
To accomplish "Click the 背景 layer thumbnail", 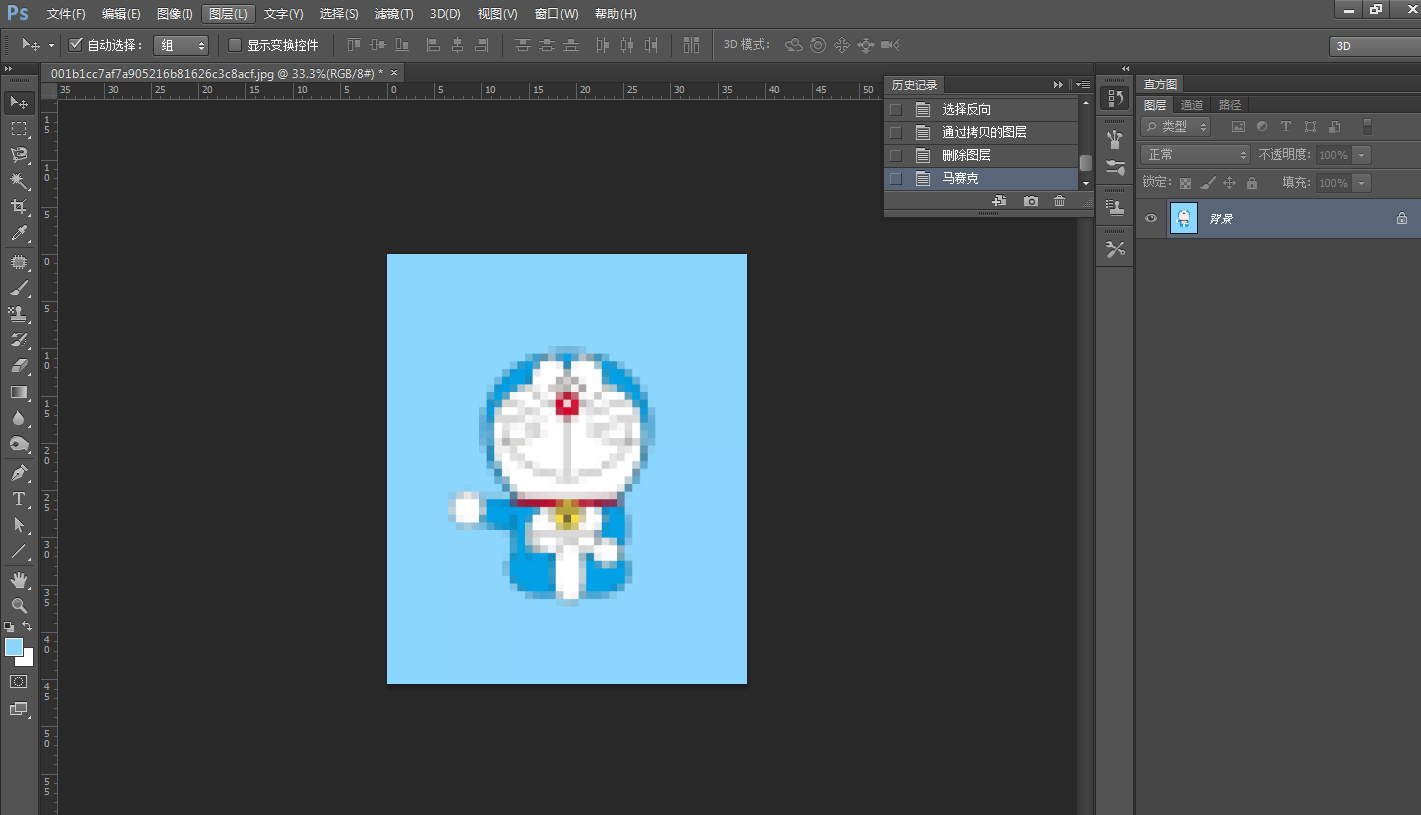I will coord(1184,218).
